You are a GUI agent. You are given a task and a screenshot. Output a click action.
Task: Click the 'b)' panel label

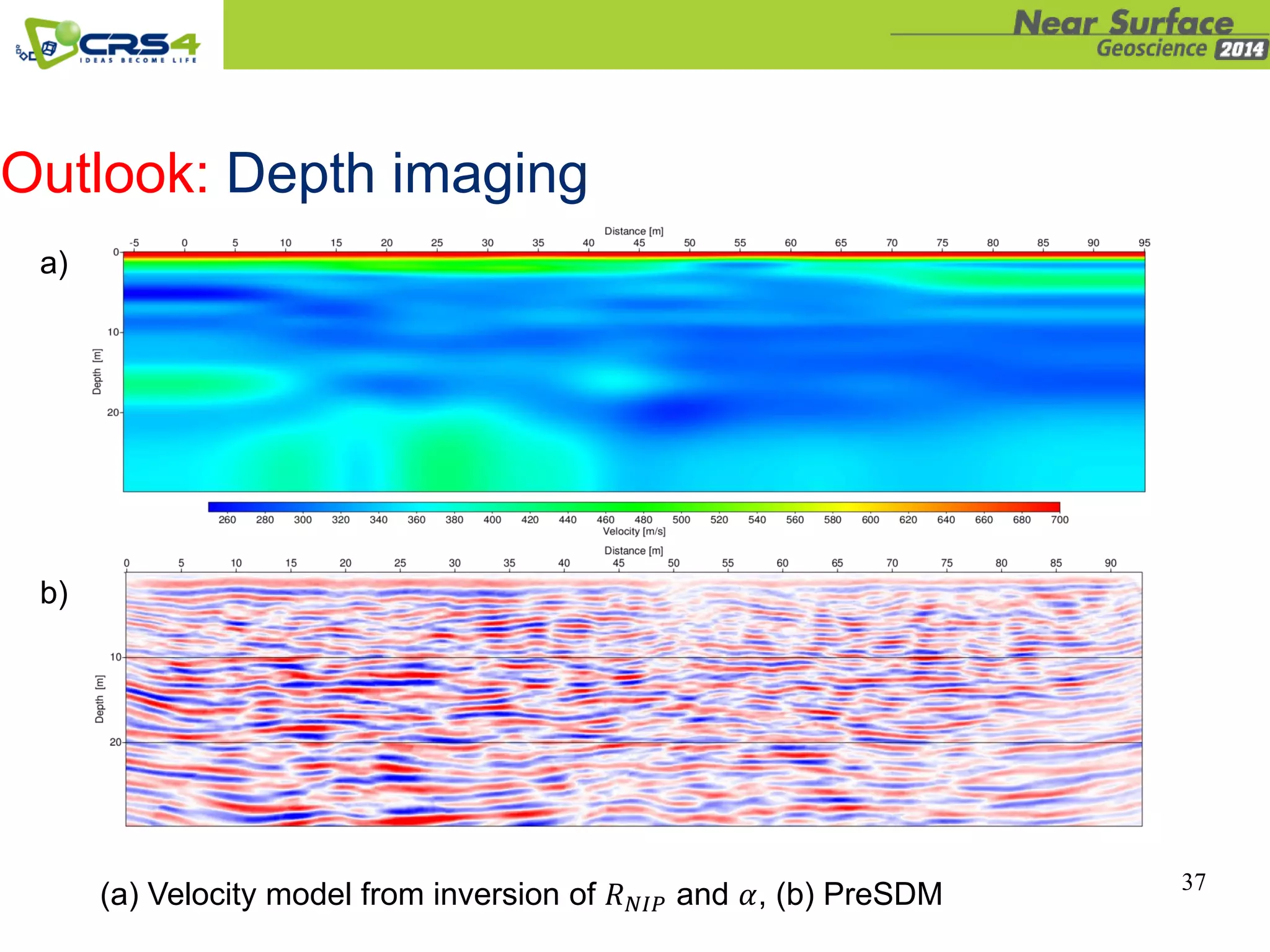54,593
